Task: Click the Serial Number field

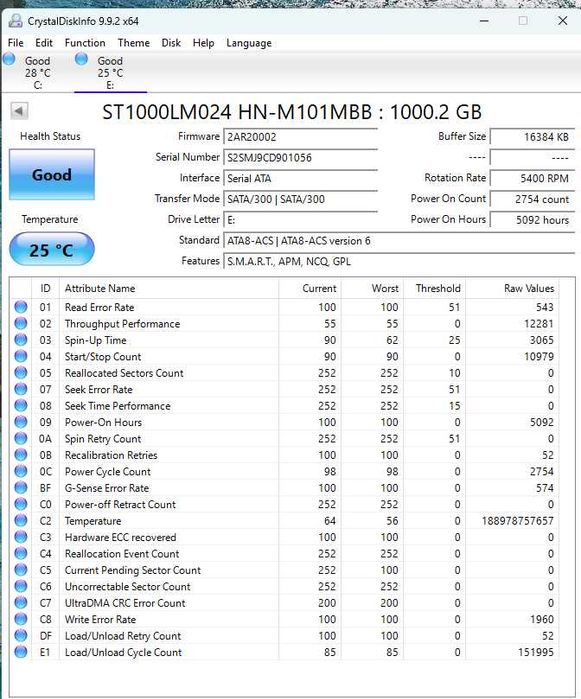Action: pos(300,157)
